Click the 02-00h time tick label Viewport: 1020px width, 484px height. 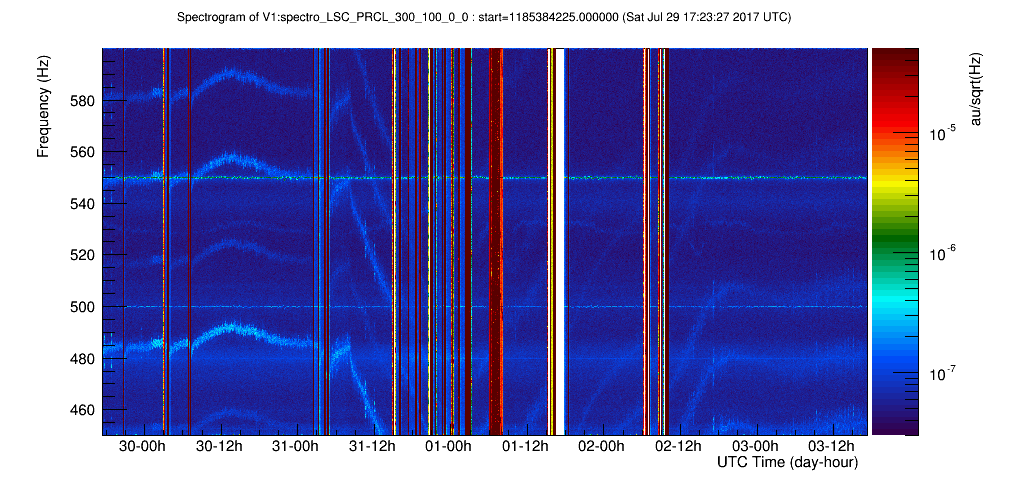click(x=602, y=446)
